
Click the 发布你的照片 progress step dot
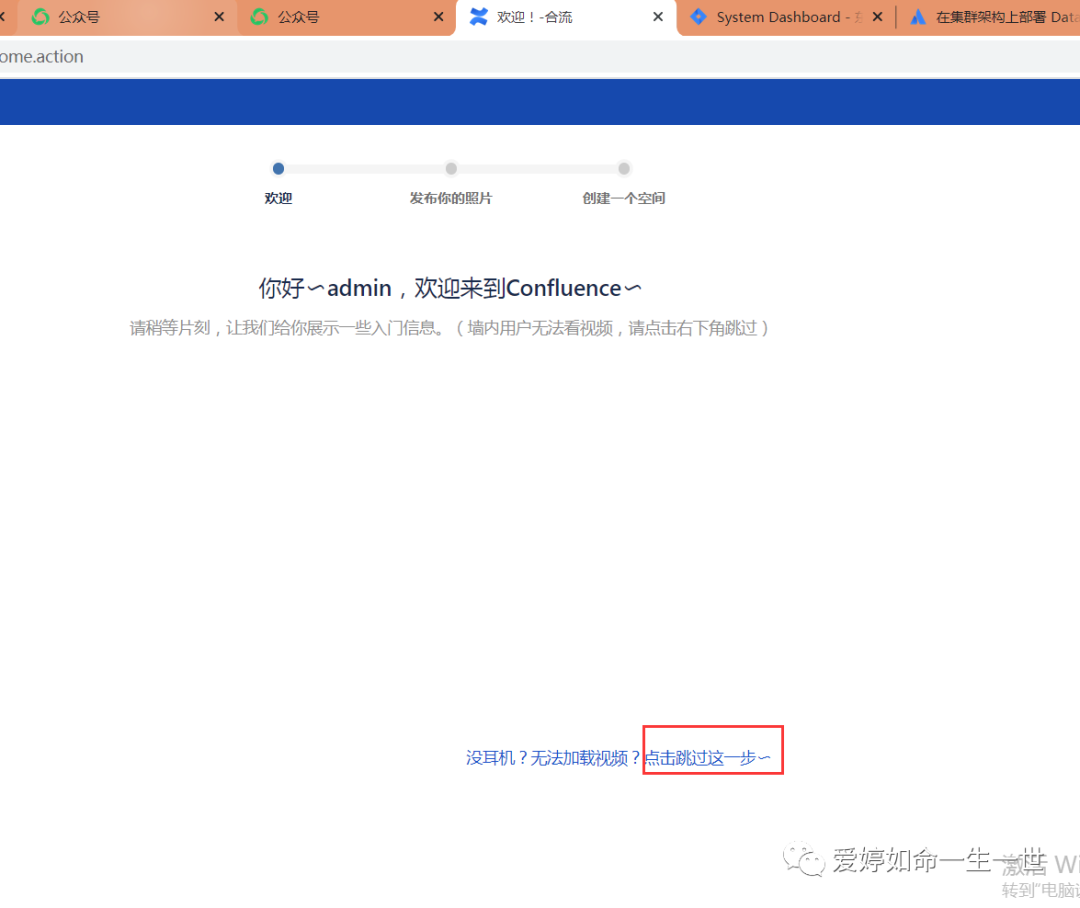tap(451, 169)
